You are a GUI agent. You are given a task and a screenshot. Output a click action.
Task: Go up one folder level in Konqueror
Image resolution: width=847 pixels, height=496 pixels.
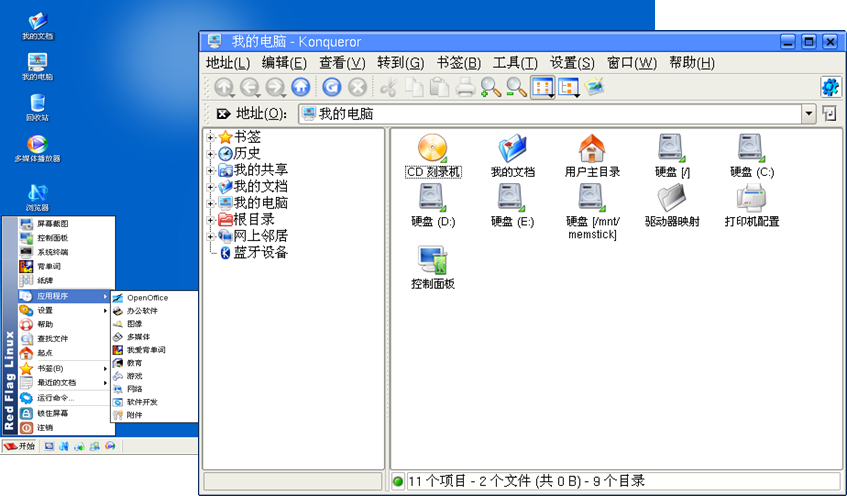(x=224, y=87)
